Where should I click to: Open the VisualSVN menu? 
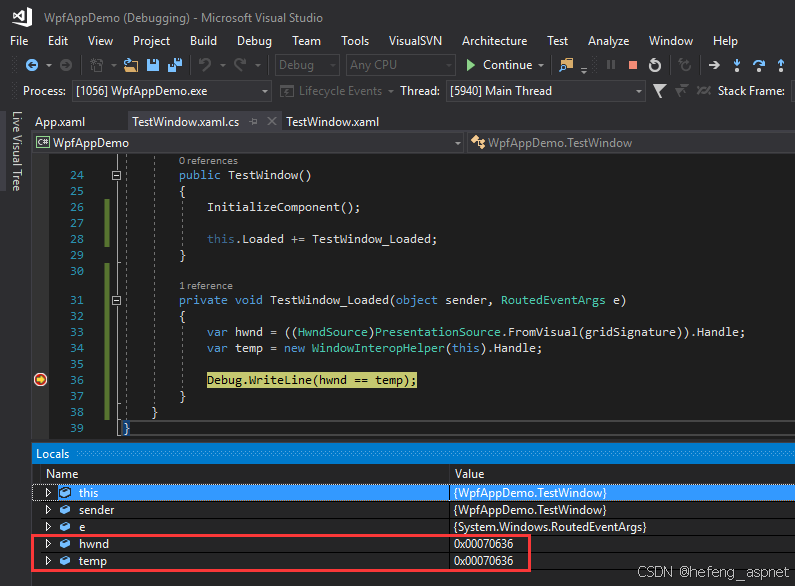pyautogui.click(x=415, y=41)
